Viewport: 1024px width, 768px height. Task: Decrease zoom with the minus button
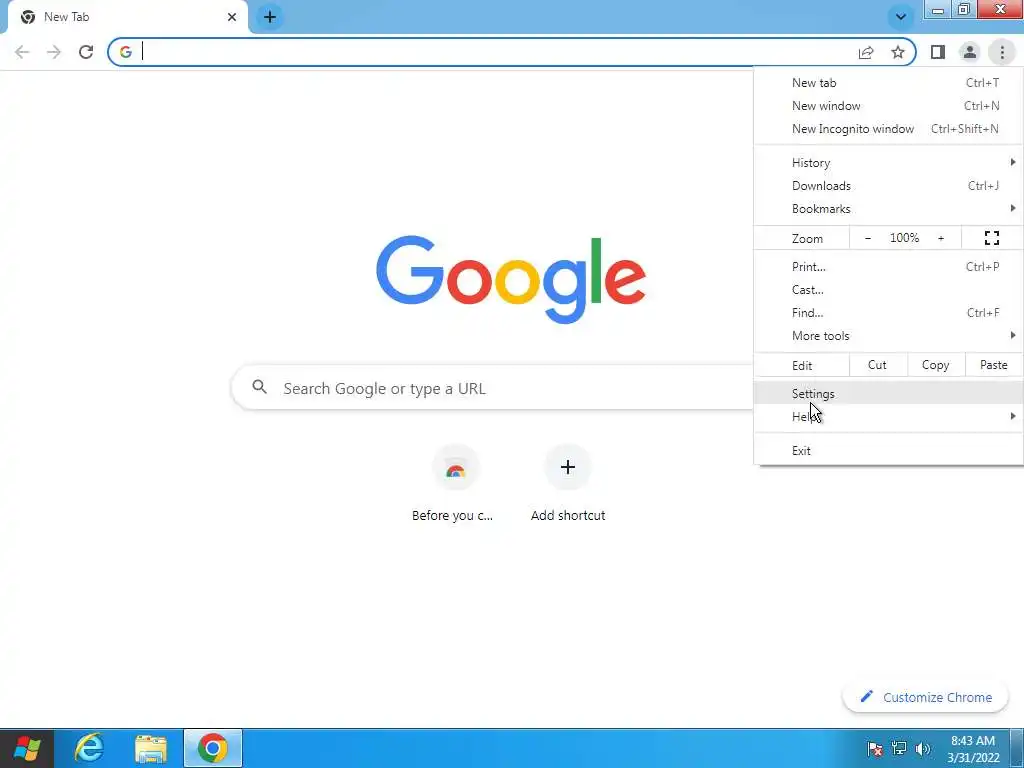(x=868, y=238)
